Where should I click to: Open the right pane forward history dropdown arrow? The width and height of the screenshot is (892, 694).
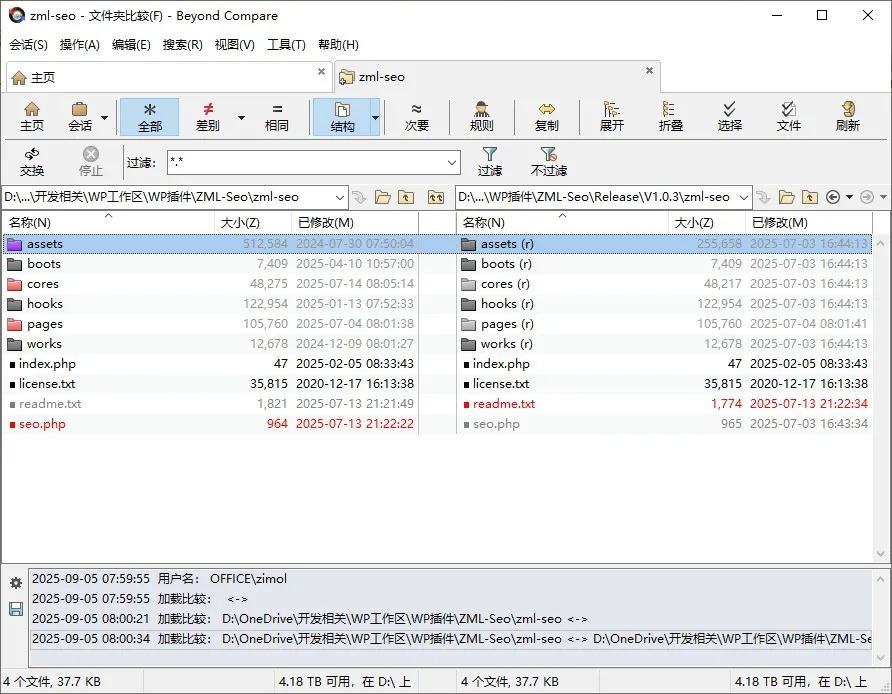click(x=883, y=197)
